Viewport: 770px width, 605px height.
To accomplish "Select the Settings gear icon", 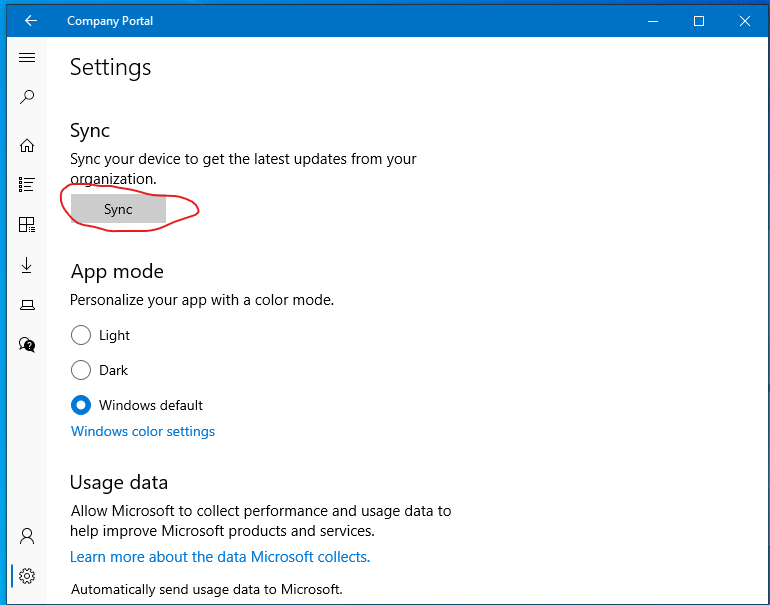I will [27, 576].
